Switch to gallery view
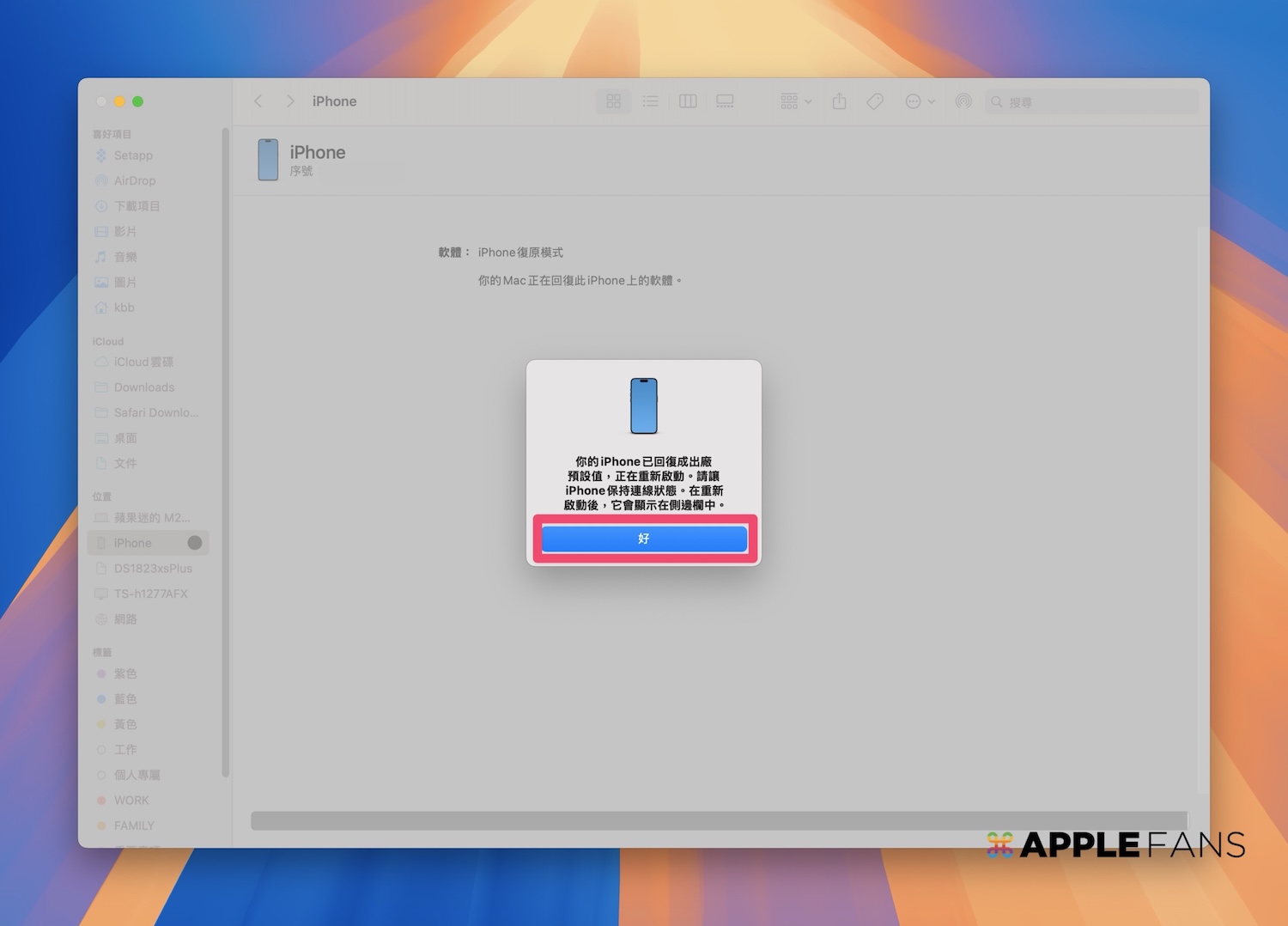This screenshot has height=926, width=1288. (725, 101)
